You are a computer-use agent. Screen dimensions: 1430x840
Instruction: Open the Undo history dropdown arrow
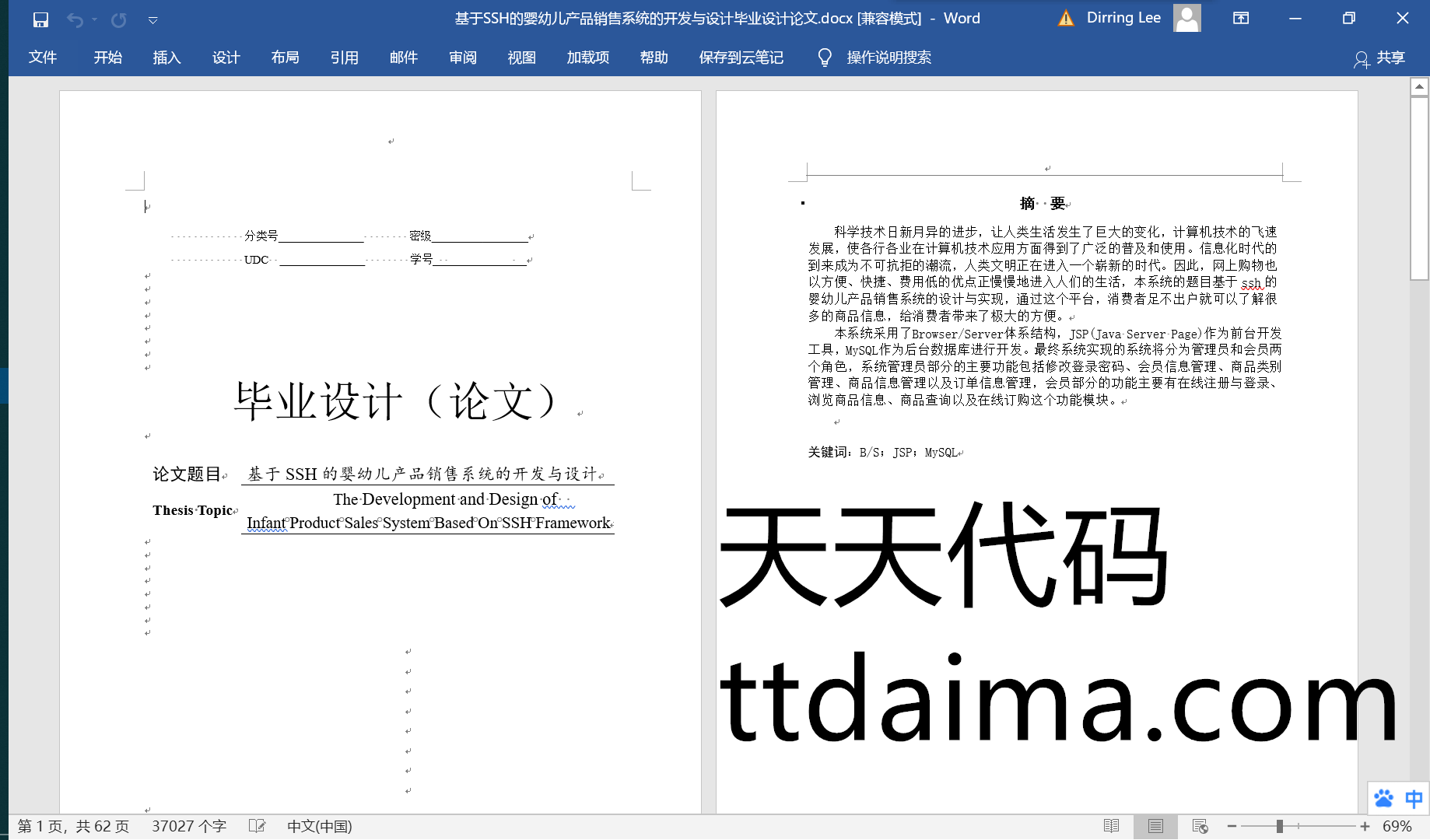[94, 19]
